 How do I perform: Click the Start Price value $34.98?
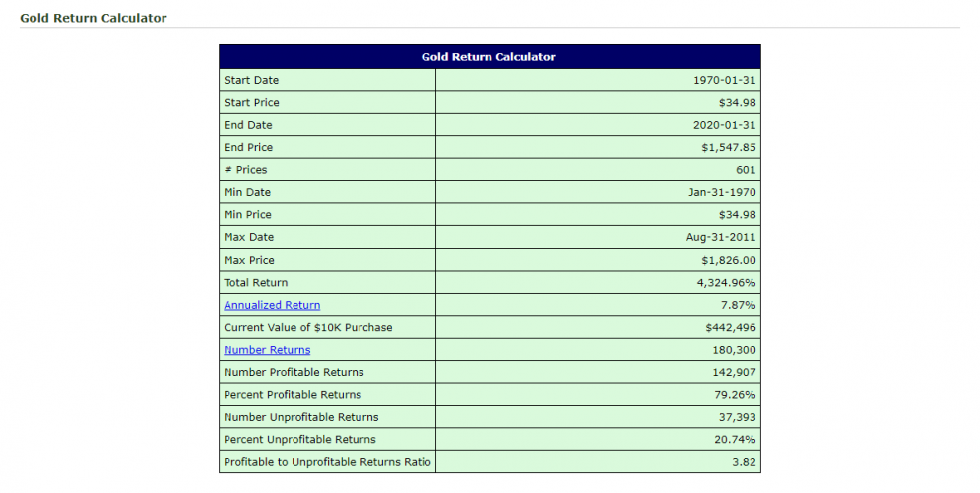coord(737,103)
